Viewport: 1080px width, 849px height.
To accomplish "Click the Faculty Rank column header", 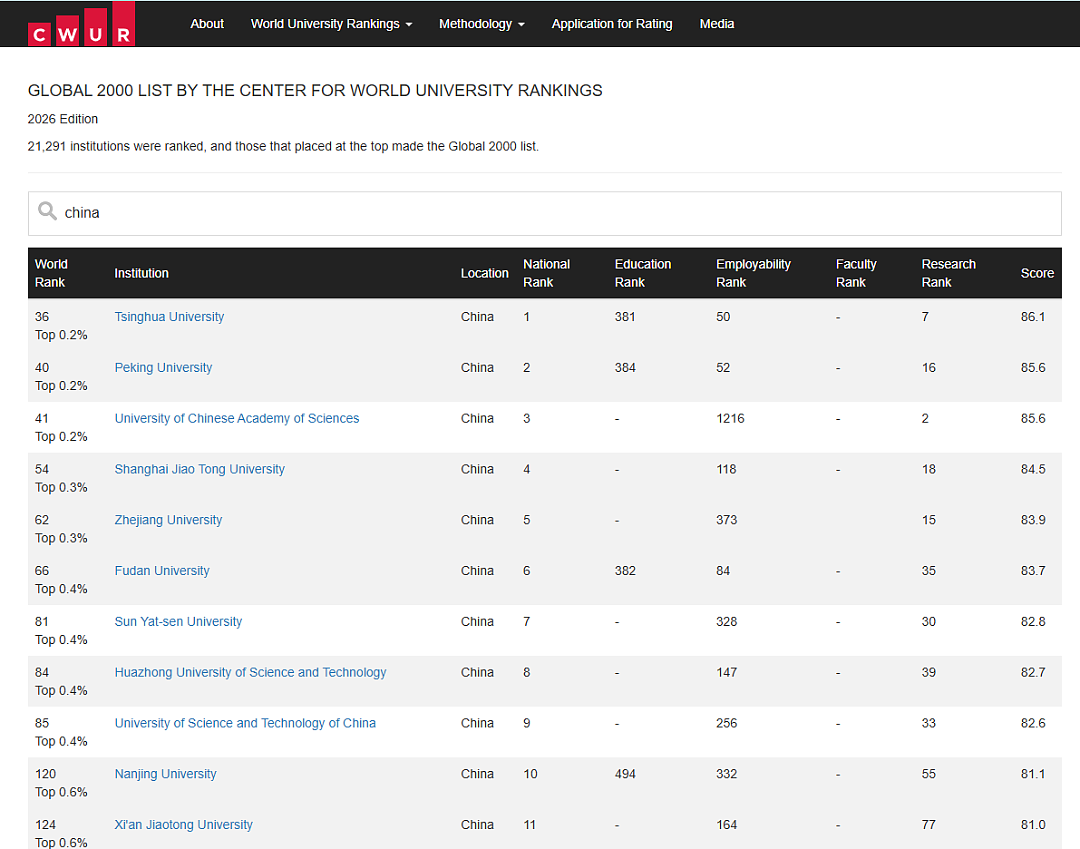I will pos(856,273).
